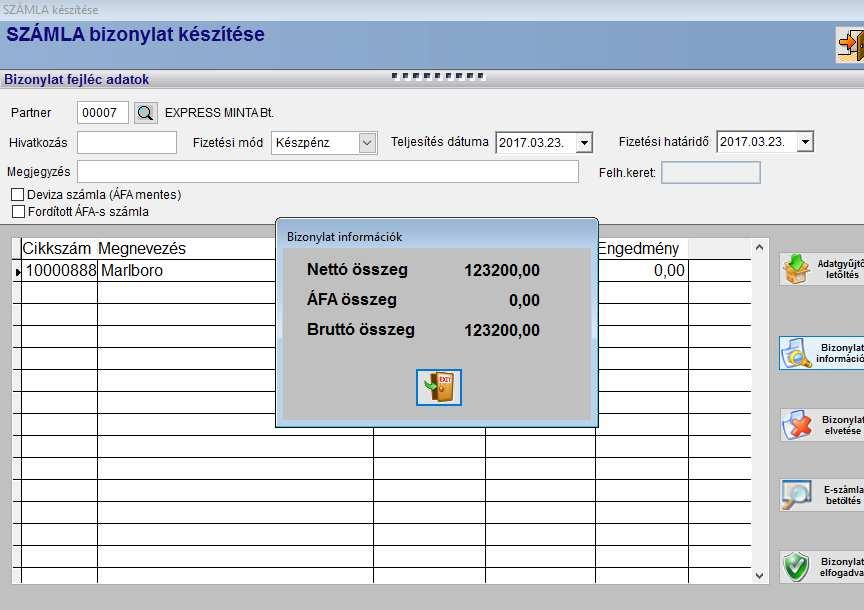Click the EXPRESS MINTA Bt. partner name
This screenshot has height=610, width=864.
219,113
